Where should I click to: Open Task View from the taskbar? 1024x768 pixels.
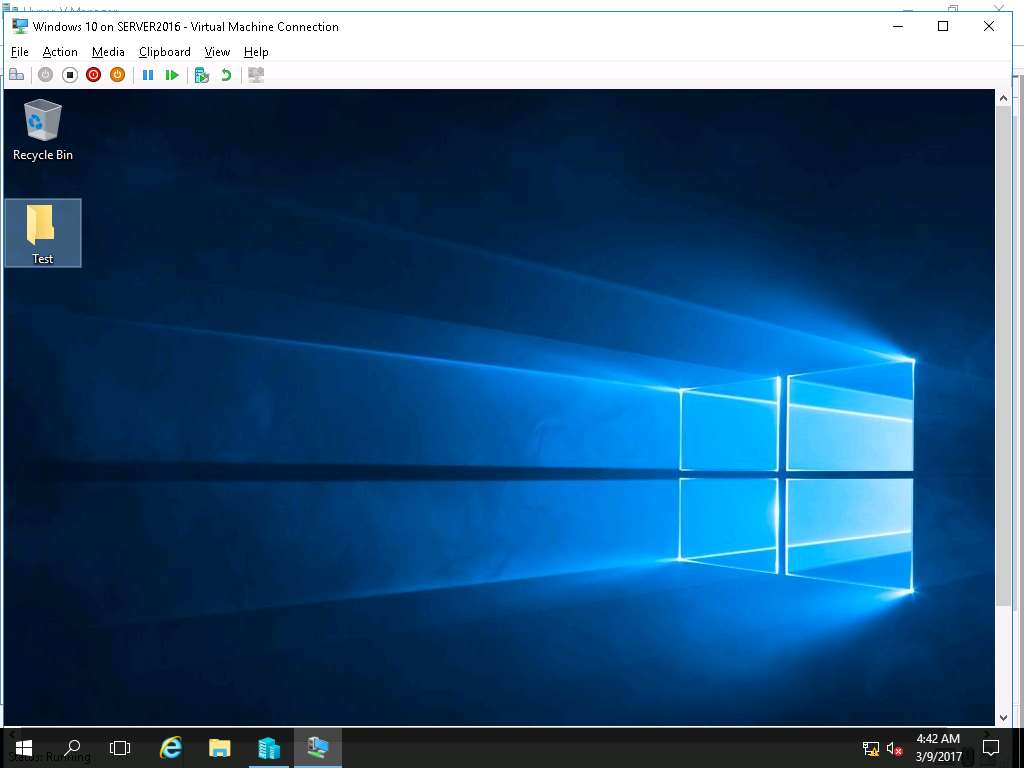pyautogui.click(x=120, y=748)
